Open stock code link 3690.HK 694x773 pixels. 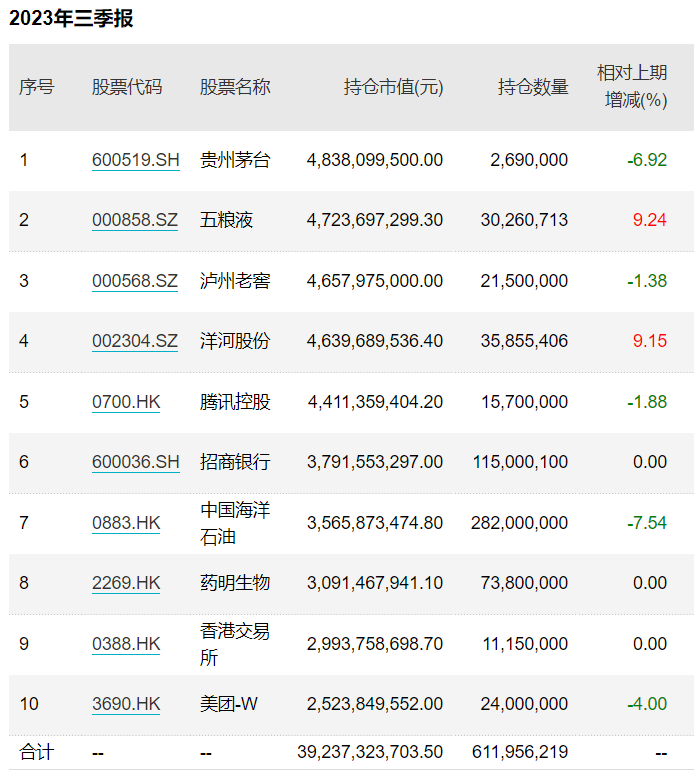pos(126,704)
